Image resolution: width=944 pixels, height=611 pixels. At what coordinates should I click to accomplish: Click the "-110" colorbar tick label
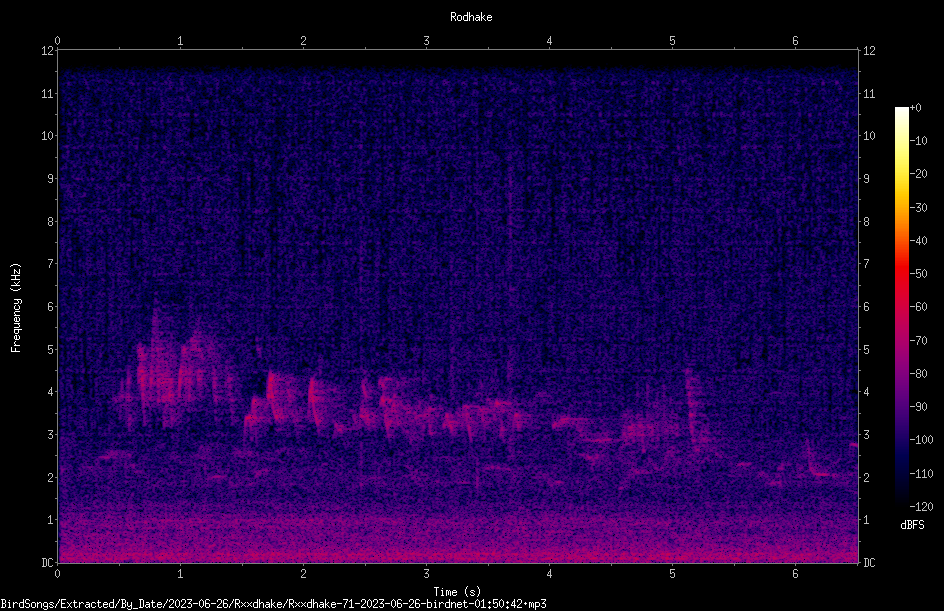click(921, 474)
